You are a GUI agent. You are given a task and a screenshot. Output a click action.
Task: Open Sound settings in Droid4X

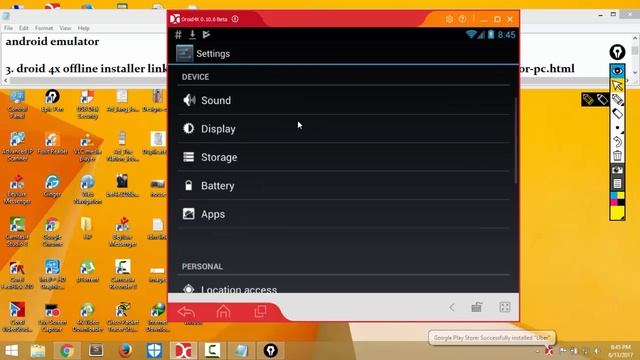tap(344, 100)
